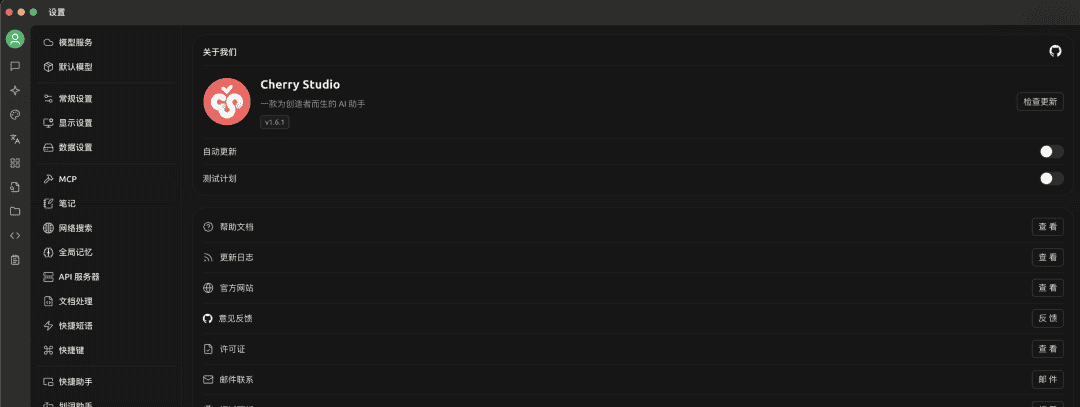This screenshot has height=407, width=1080.
Task: Click the user avatar icon
Action: (x=15, y=40)
